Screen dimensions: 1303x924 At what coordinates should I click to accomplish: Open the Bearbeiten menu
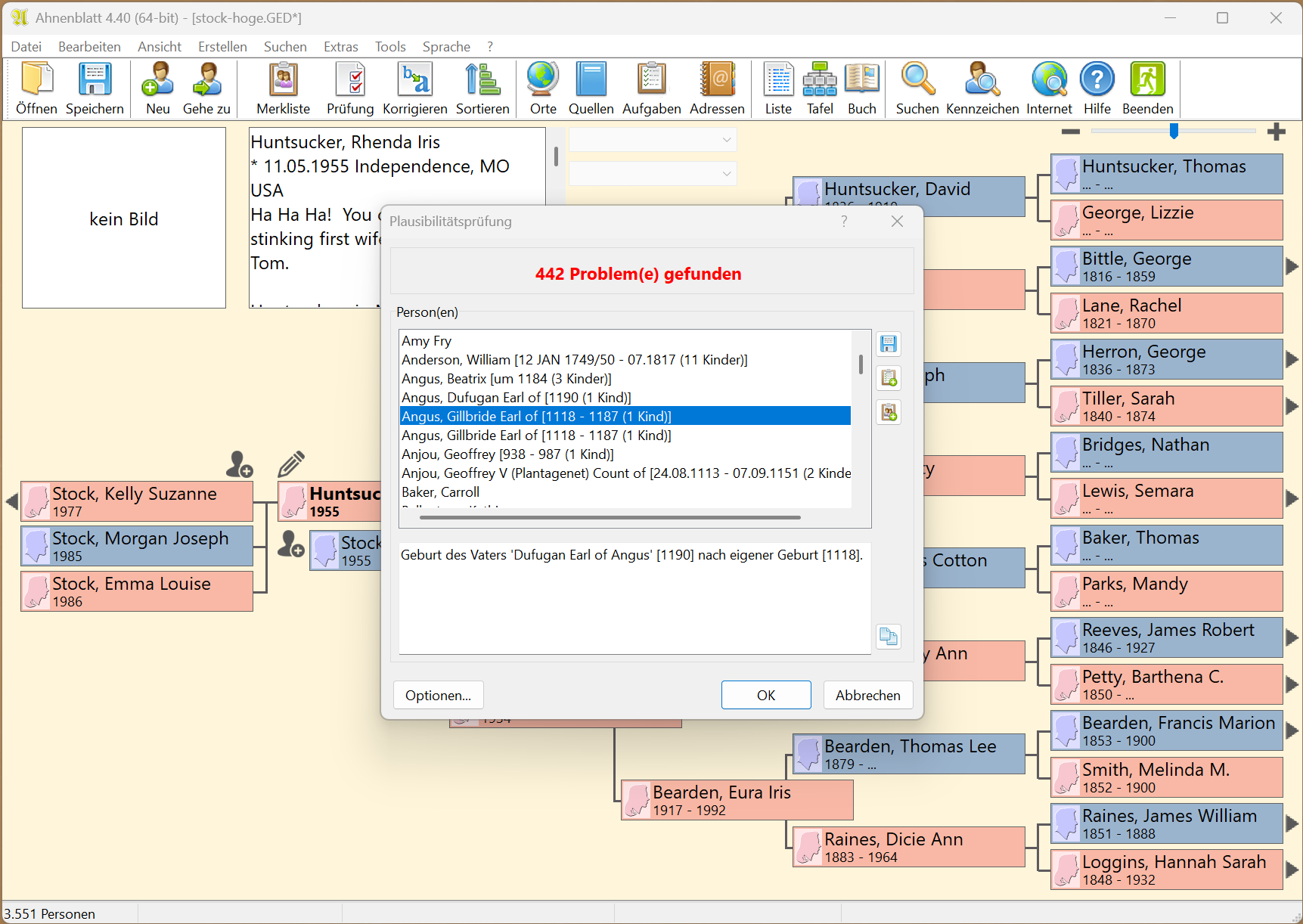point(89,47)
